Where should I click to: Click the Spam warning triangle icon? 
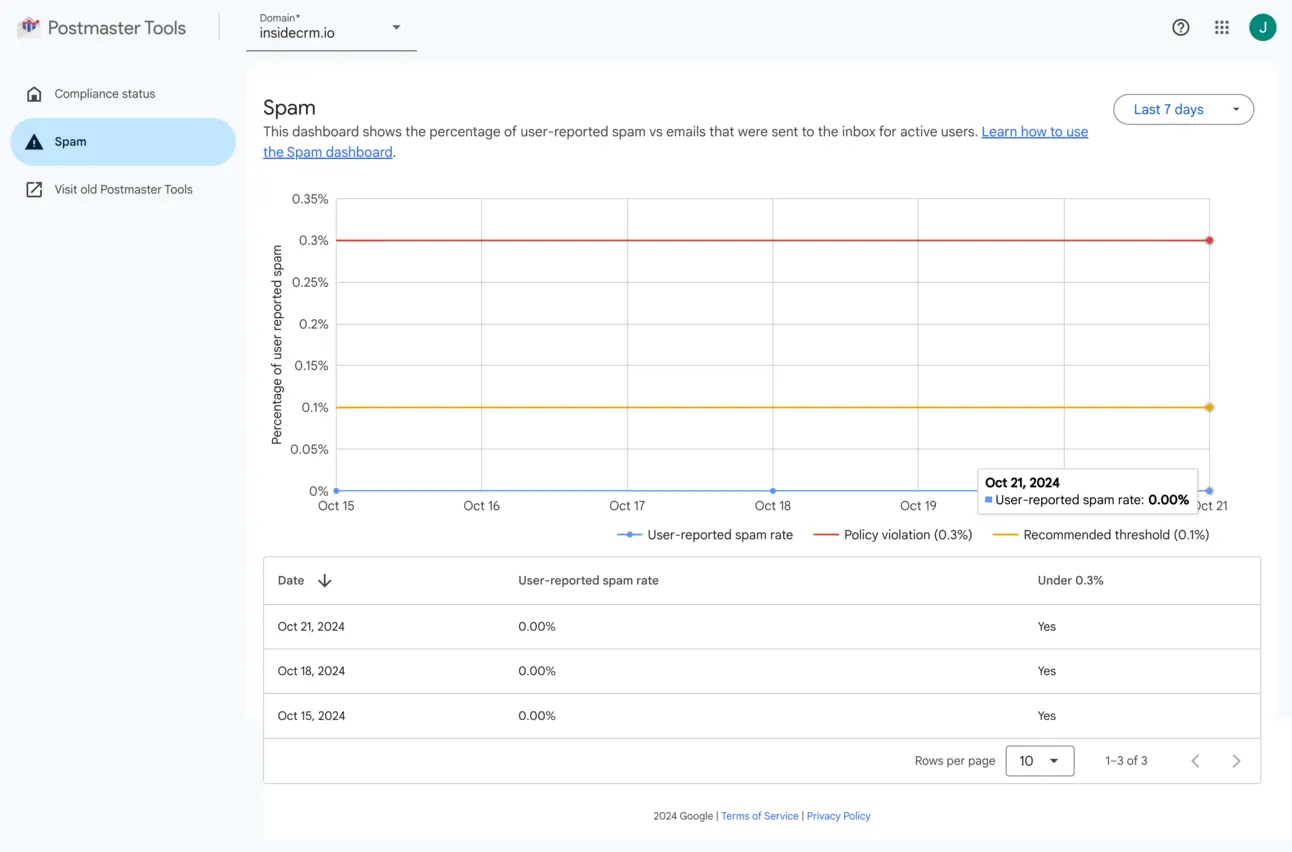point(34,142)
